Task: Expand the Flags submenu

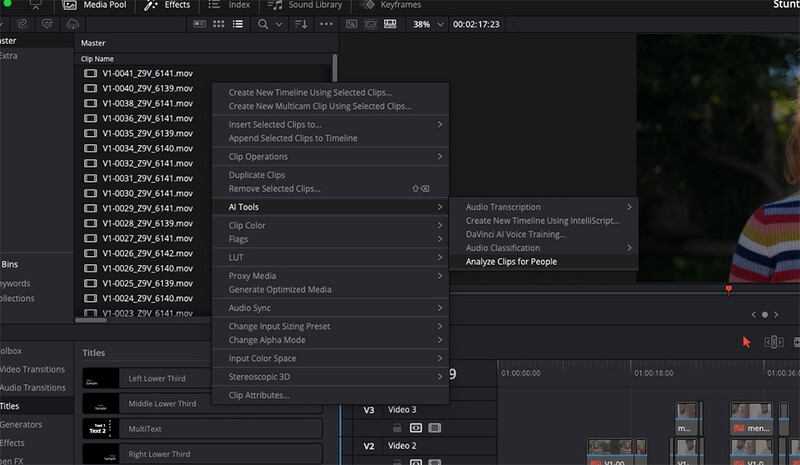Action: pos(331,239)
